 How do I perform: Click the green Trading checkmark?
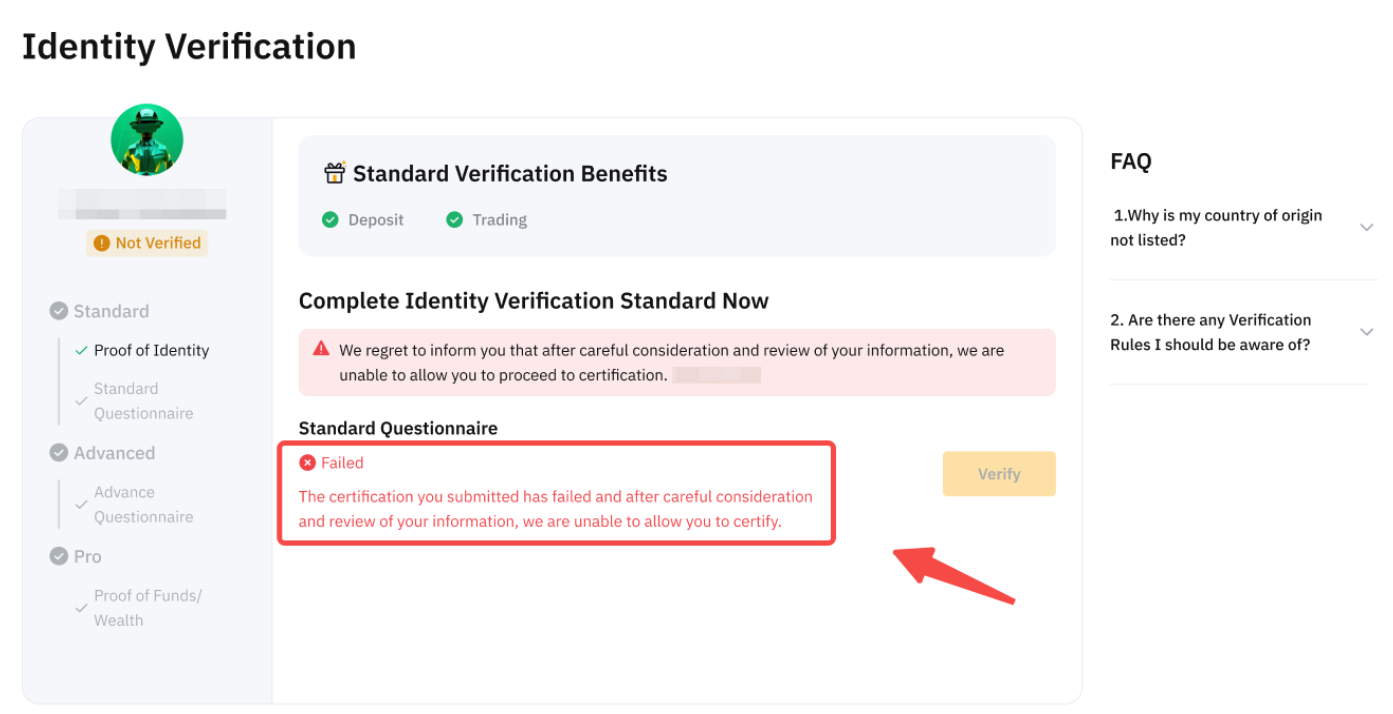(455, 220)
